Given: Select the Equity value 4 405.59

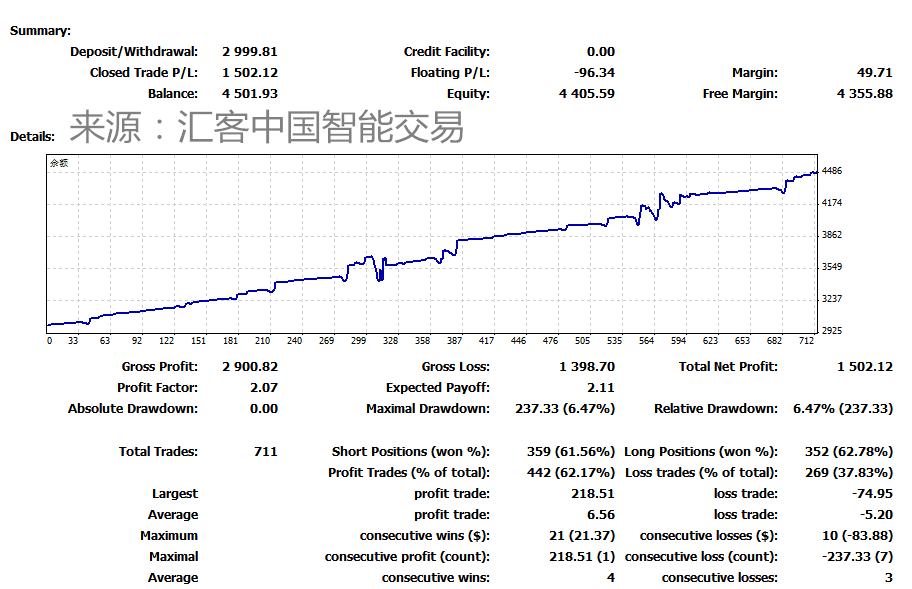Looking at the screenshot, I should (587, 94).
